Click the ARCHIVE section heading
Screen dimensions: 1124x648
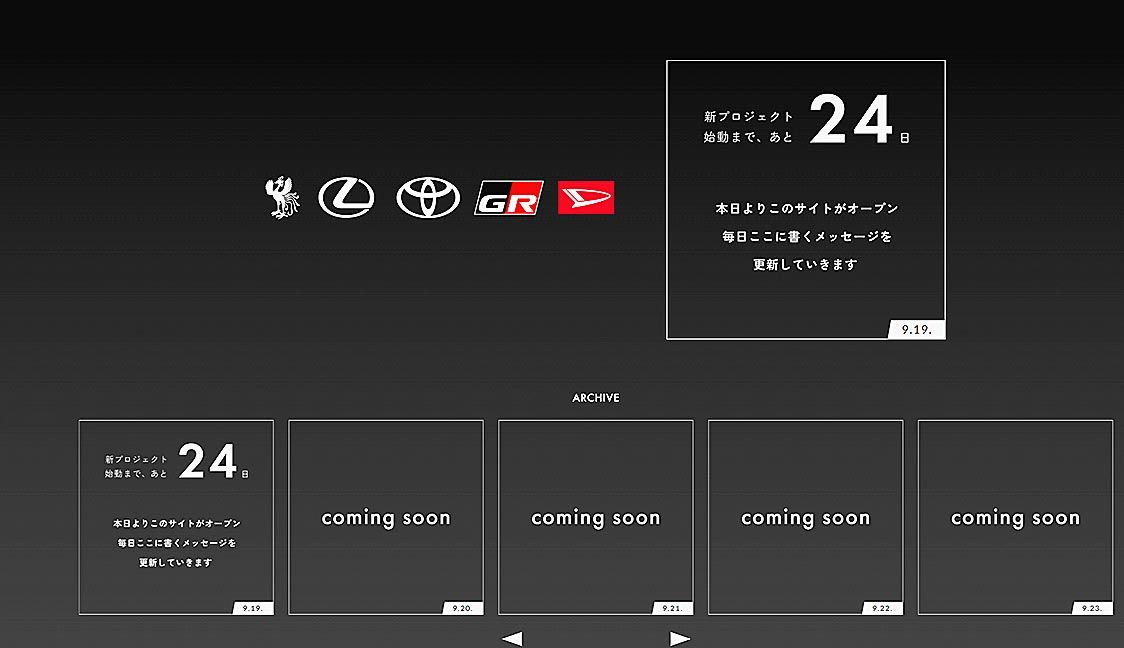pos(596,398)
